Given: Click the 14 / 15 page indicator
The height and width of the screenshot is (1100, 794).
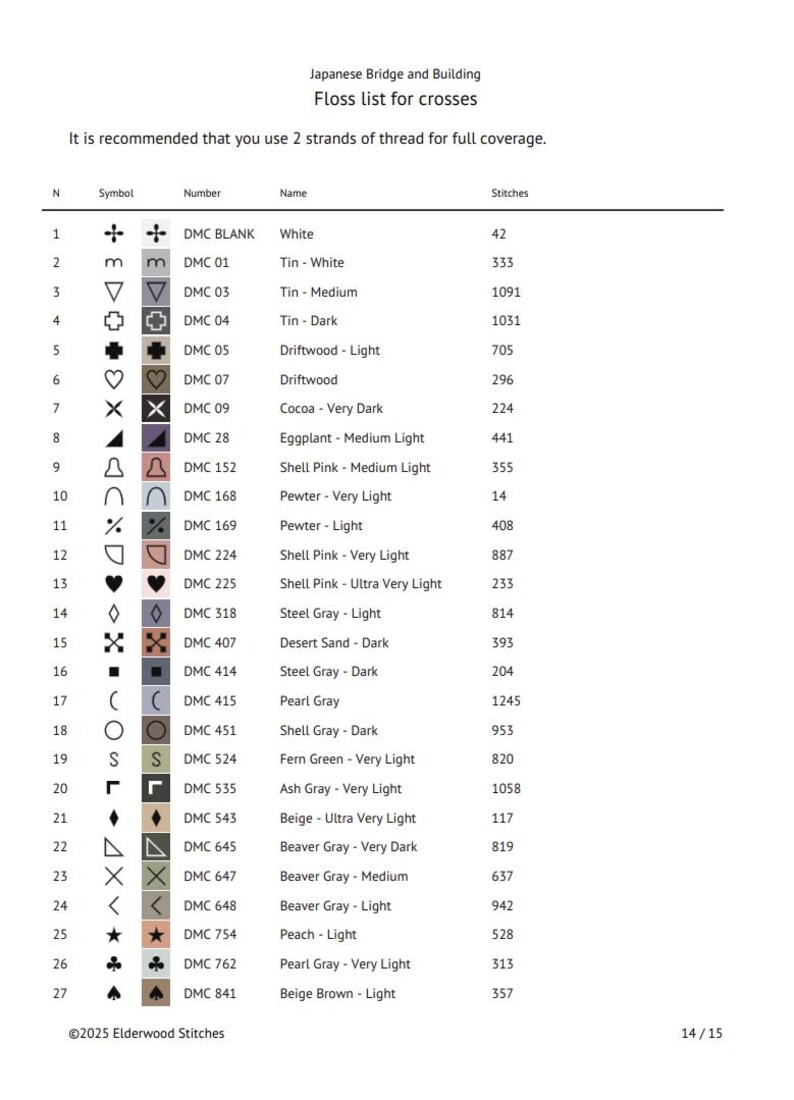Looking at the screenshot, I should pos(701,1033).
